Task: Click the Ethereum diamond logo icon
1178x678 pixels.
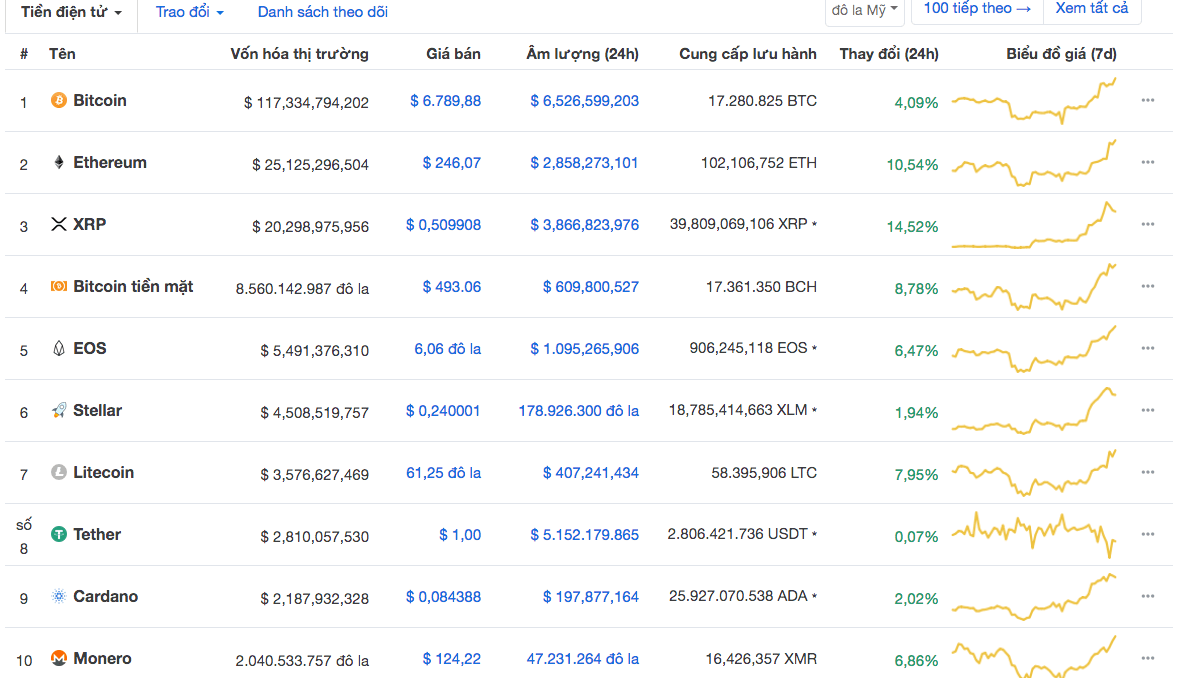Action: 59,162
